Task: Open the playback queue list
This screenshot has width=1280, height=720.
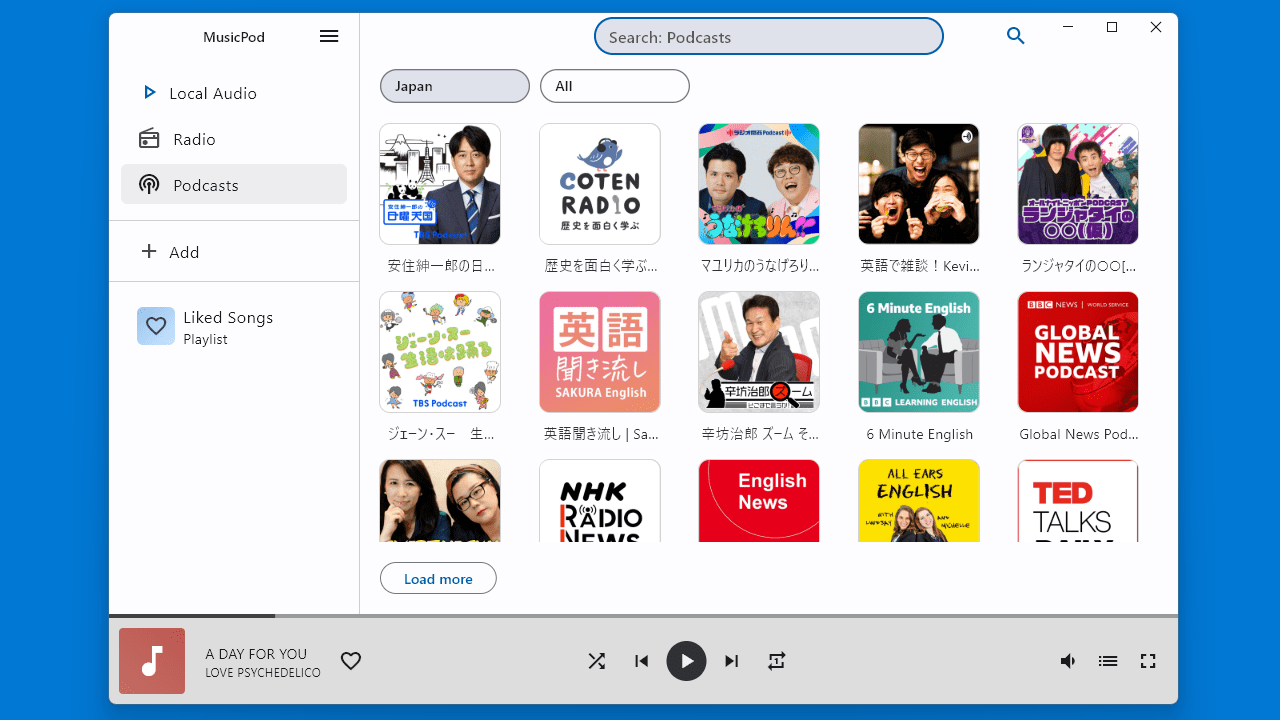Action: click(1108, 661)
